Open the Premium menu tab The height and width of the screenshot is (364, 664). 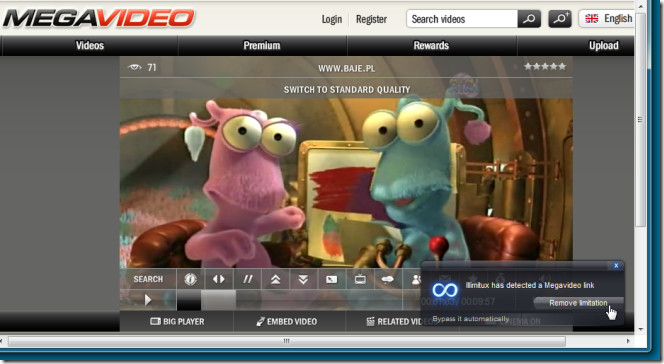coord(262,46)
